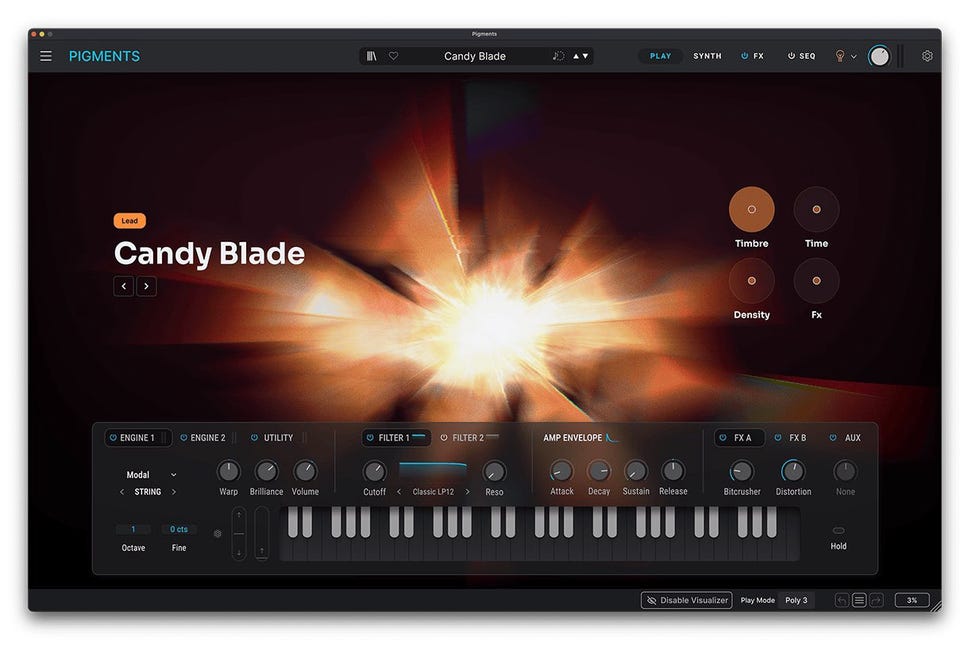Open the preset library browser icon
This screenshot has height=669, width=960.
[372, 56]
